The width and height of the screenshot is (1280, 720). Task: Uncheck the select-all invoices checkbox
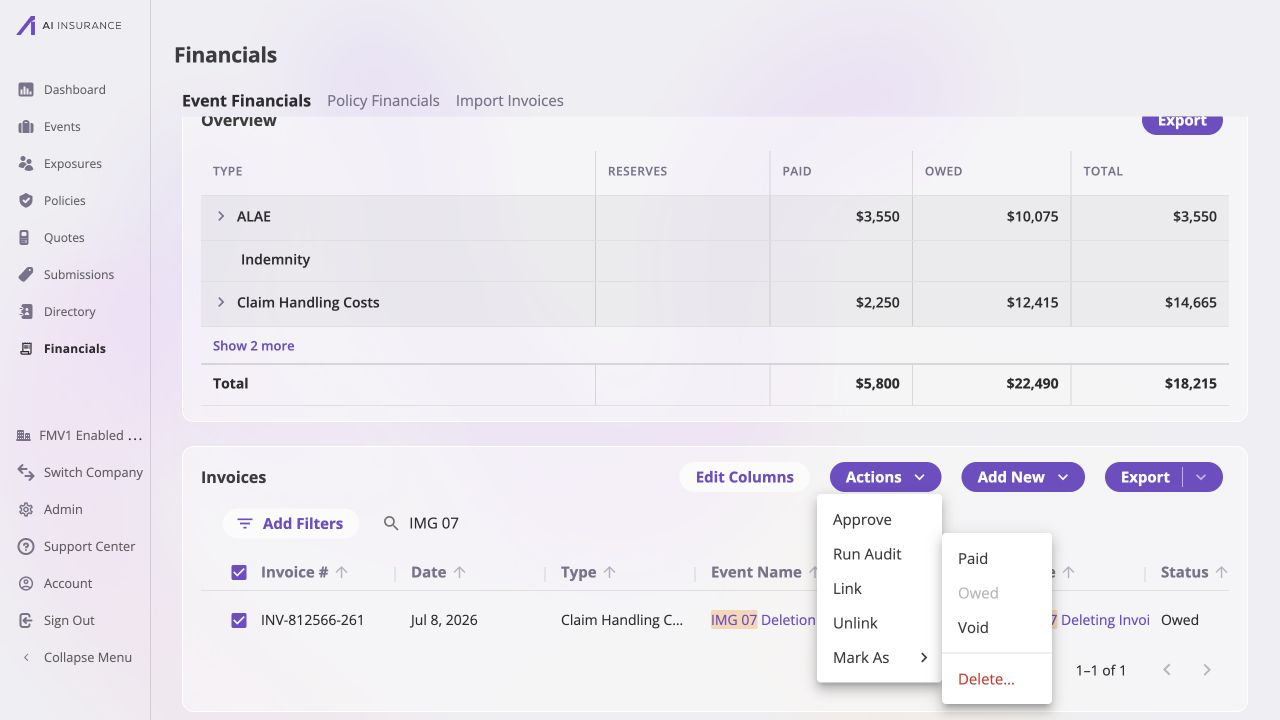click(x=239, y=573)
